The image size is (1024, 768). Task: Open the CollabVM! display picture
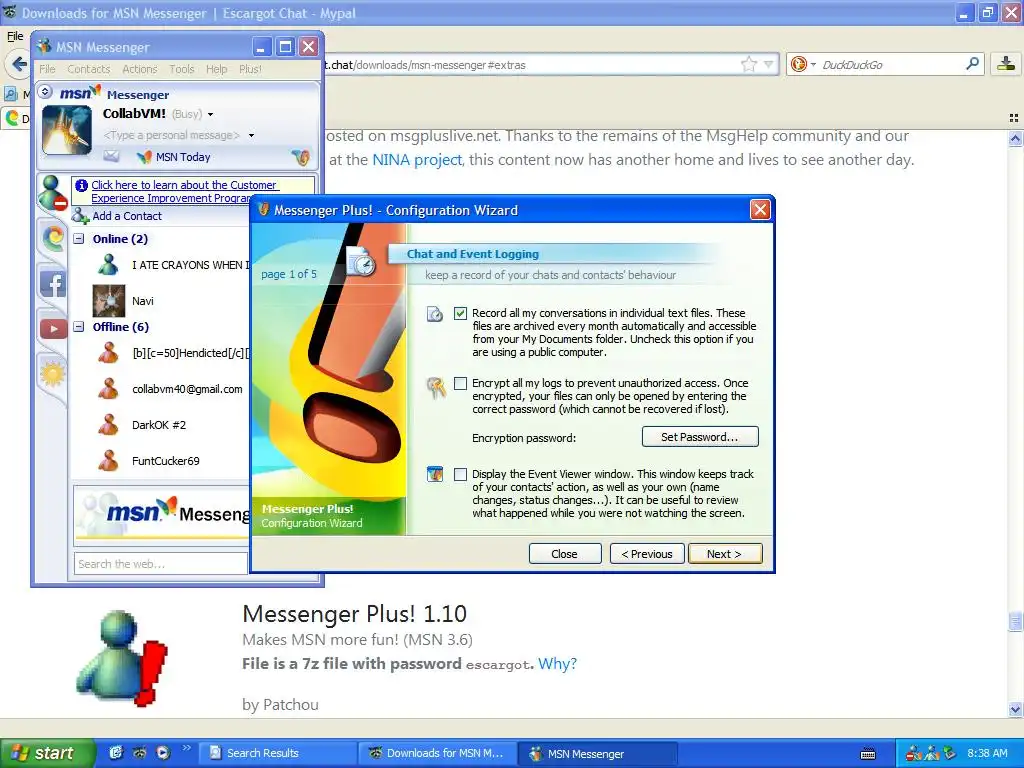coord(67,130)
